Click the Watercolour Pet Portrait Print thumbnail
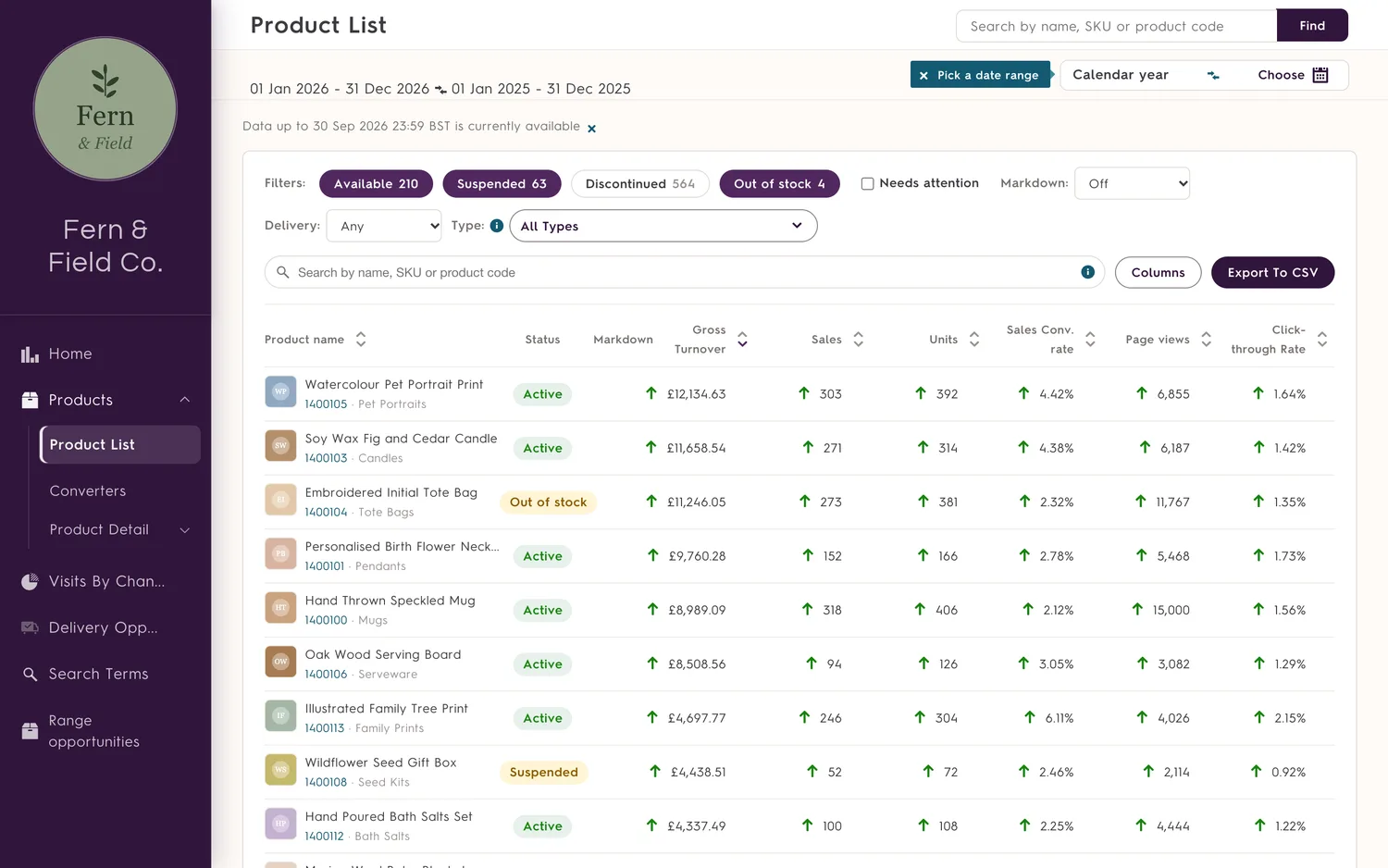The height and width of the screenshot is (868, 1388). (281, 392)
